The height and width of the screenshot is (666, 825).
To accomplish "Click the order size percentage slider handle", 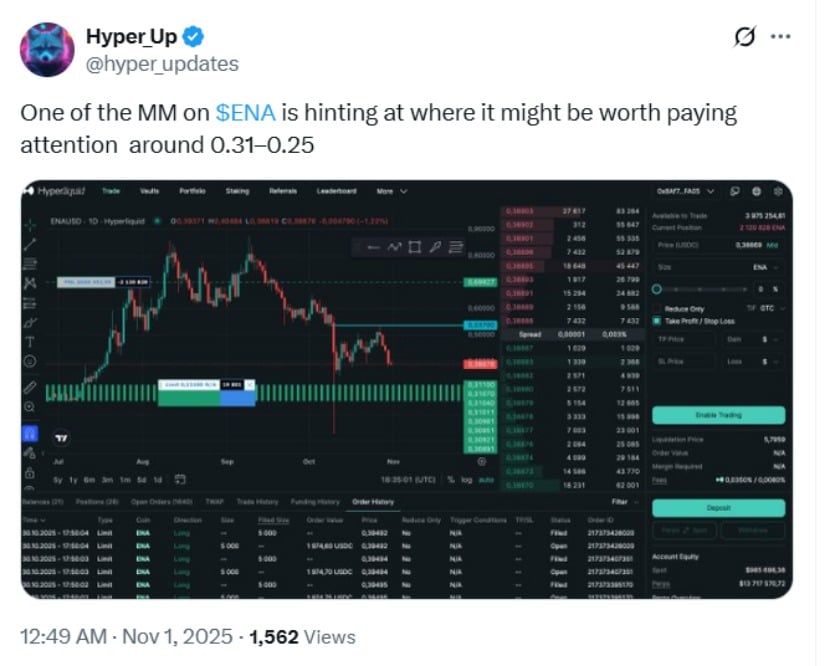I will (x=656, y=288).
